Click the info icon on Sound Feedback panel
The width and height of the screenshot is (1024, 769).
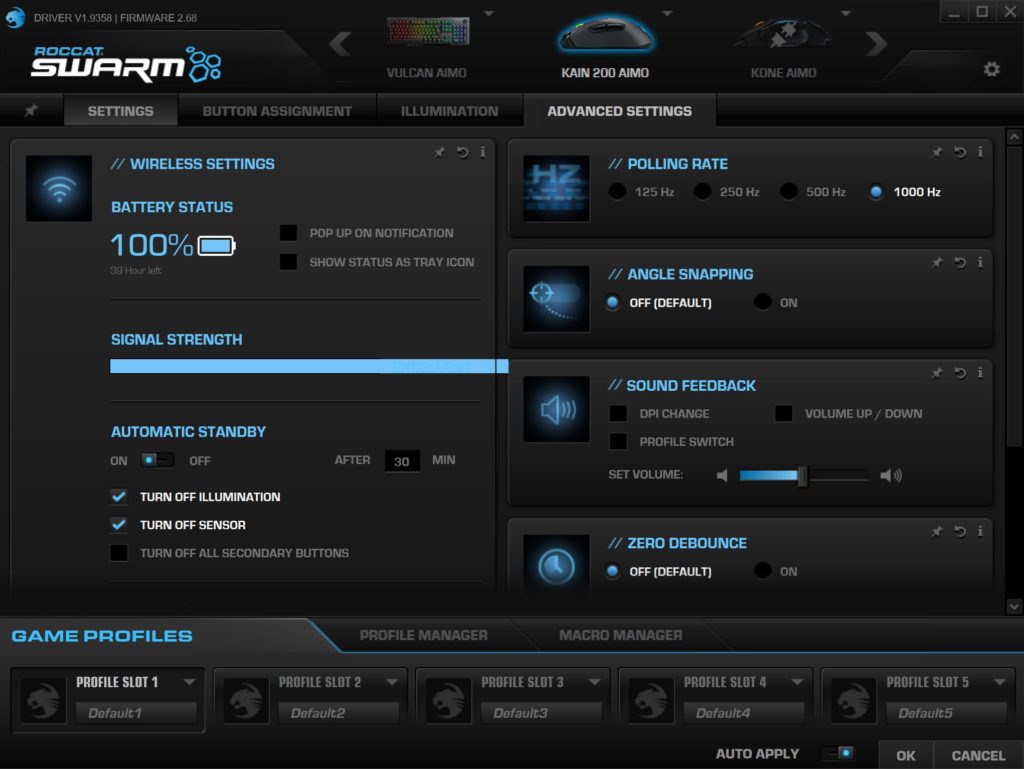click(980, 373)
